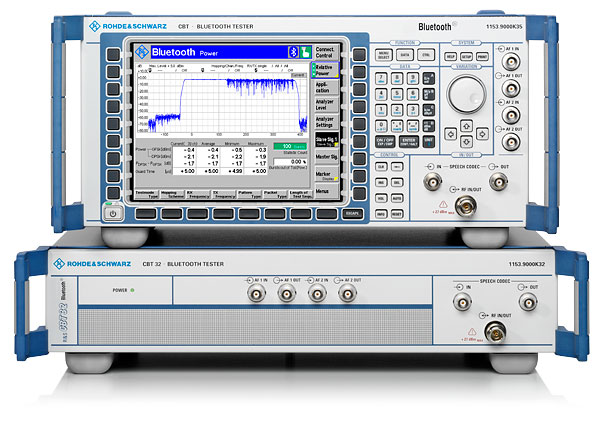Open the Testmode Type selector
The image size is (600, 430).
click(147, 194)
